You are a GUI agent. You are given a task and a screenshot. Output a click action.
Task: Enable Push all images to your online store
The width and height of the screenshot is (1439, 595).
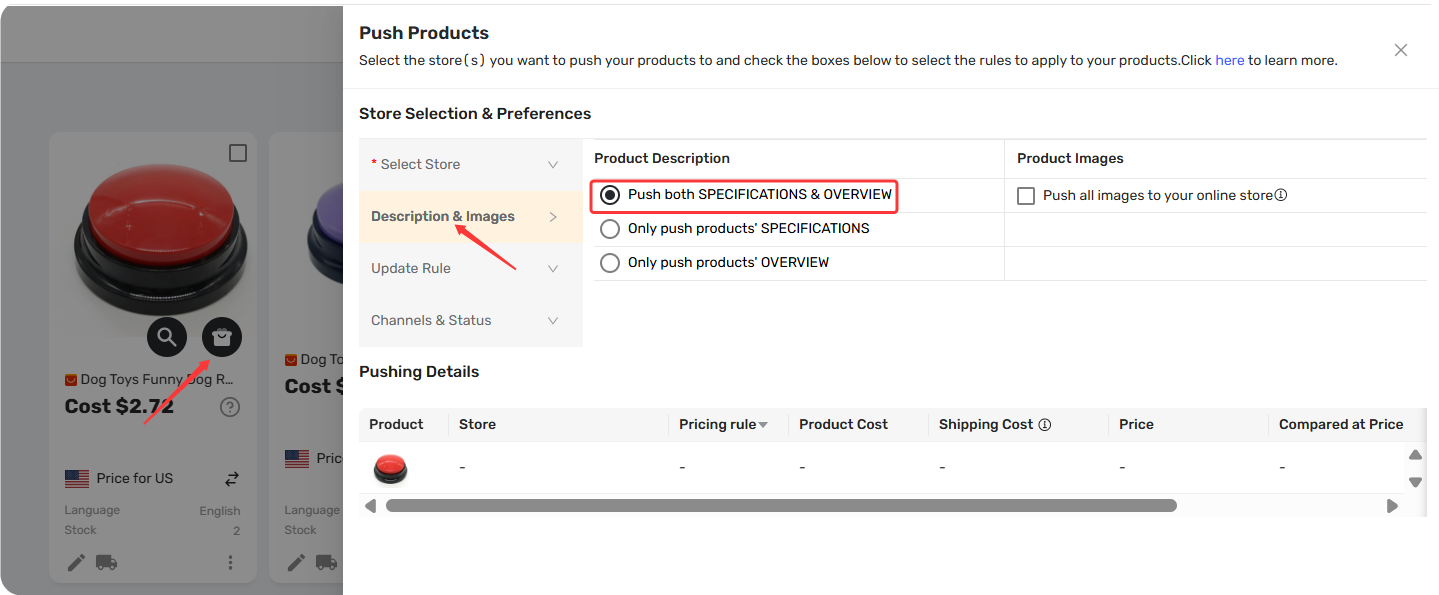click(1026, 196)
